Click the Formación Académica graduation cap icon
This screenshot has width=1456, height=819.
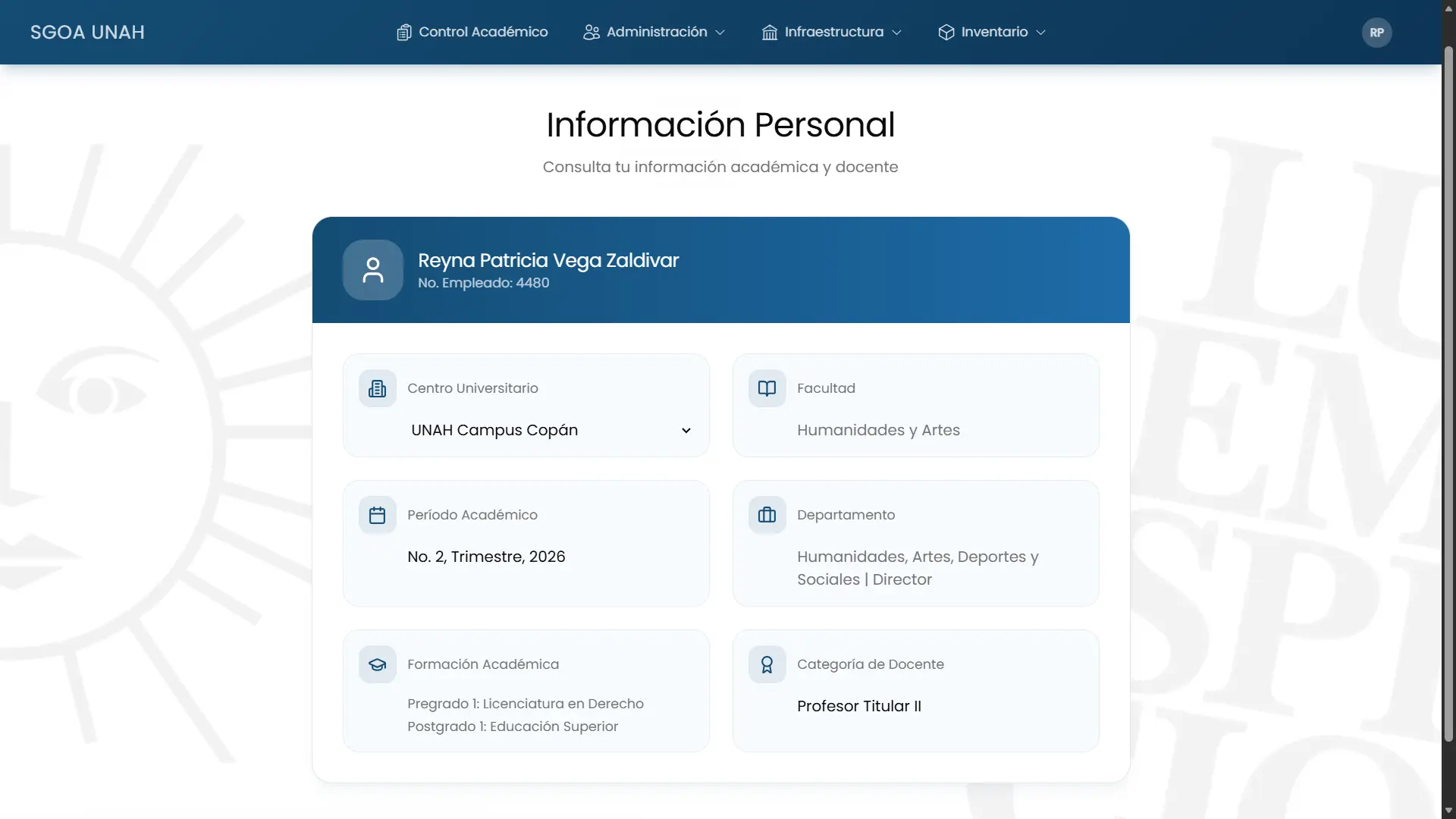pyautogui.click(x=378, y=664)
